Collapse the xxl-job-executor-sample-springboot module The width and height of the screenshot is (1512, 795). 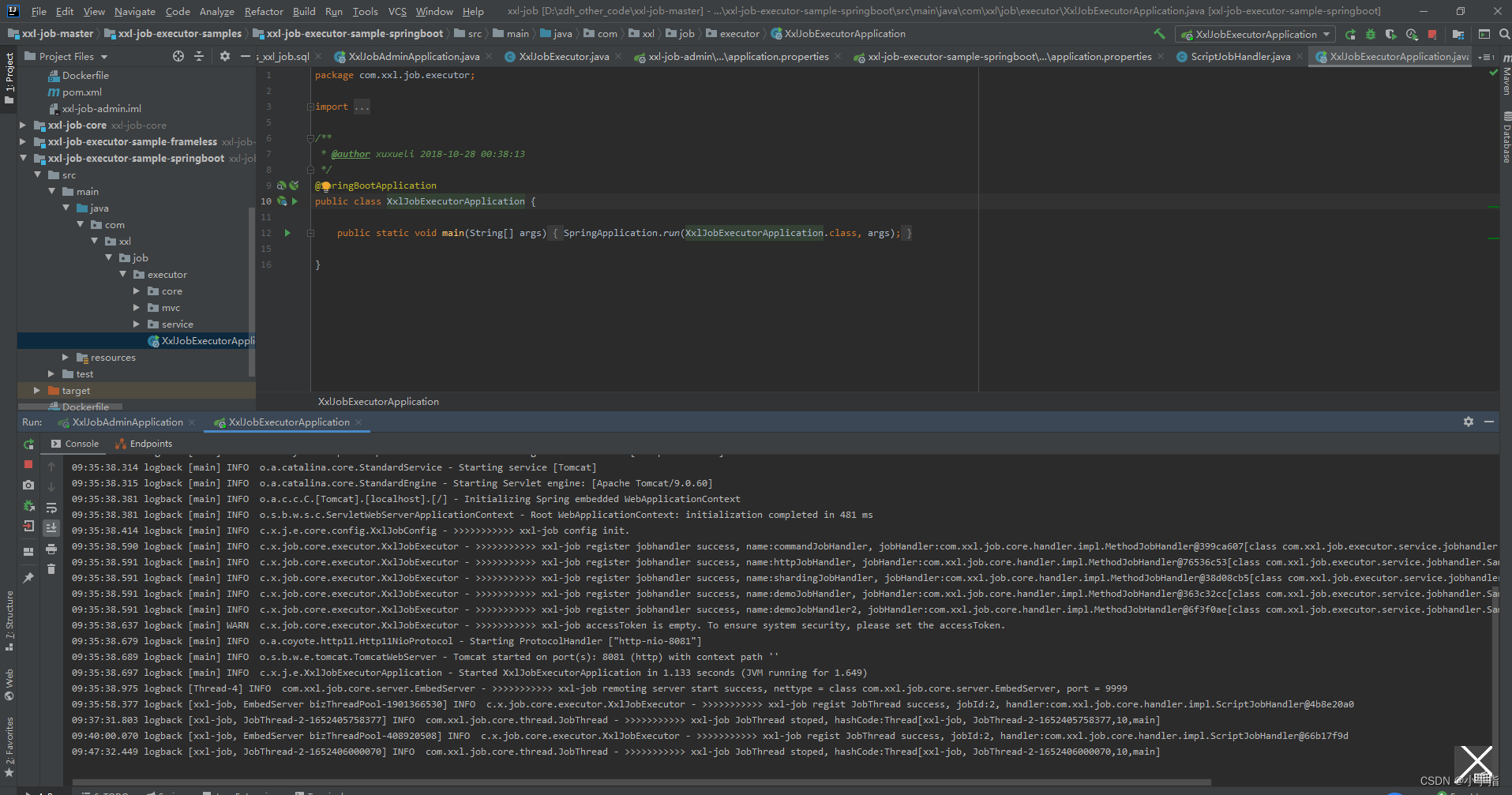point(23,158)
